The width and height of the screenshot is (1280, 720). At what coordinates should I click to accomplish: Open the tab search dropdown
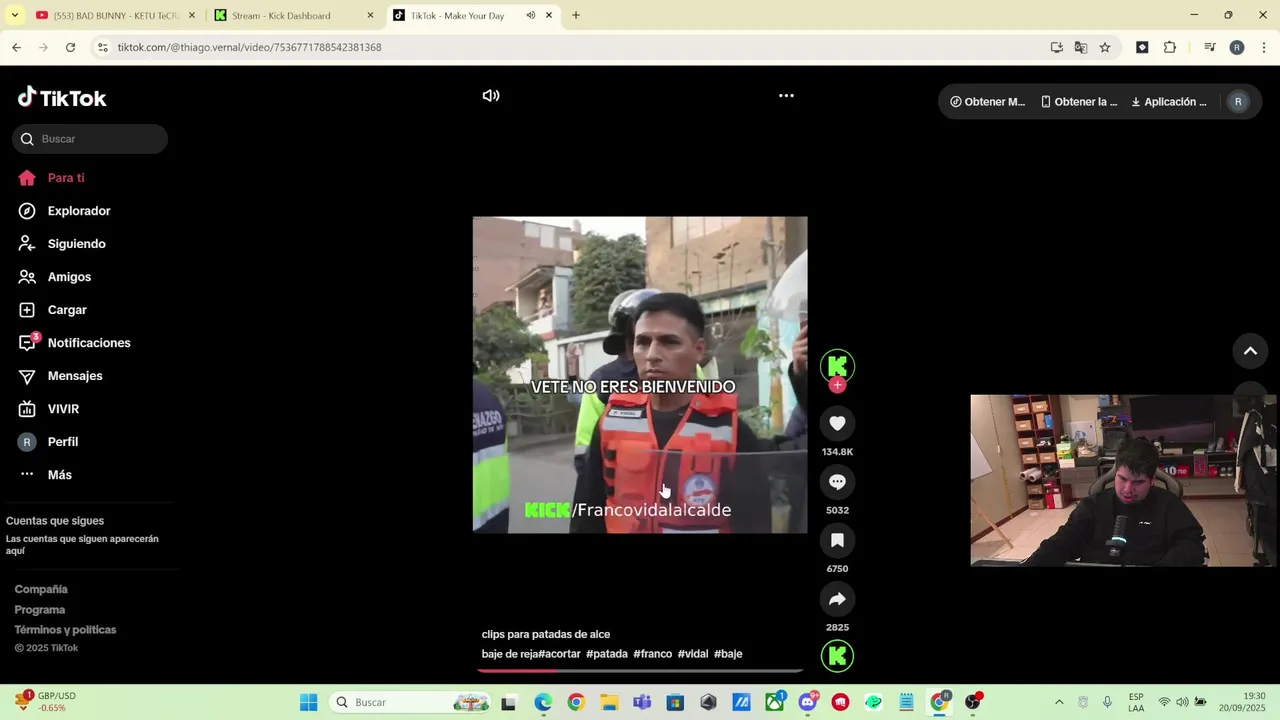pyautogui.click(x=14, y=16)
